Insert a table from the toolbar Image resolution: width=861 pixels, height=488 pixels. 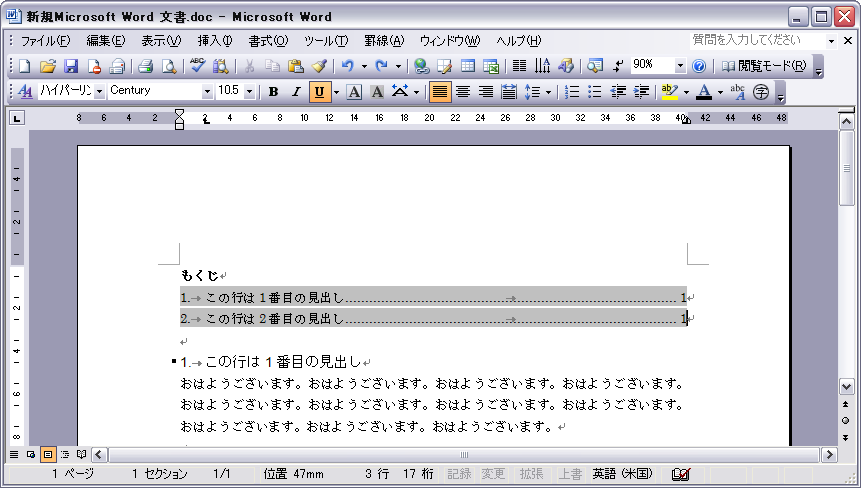pos(468,66)
